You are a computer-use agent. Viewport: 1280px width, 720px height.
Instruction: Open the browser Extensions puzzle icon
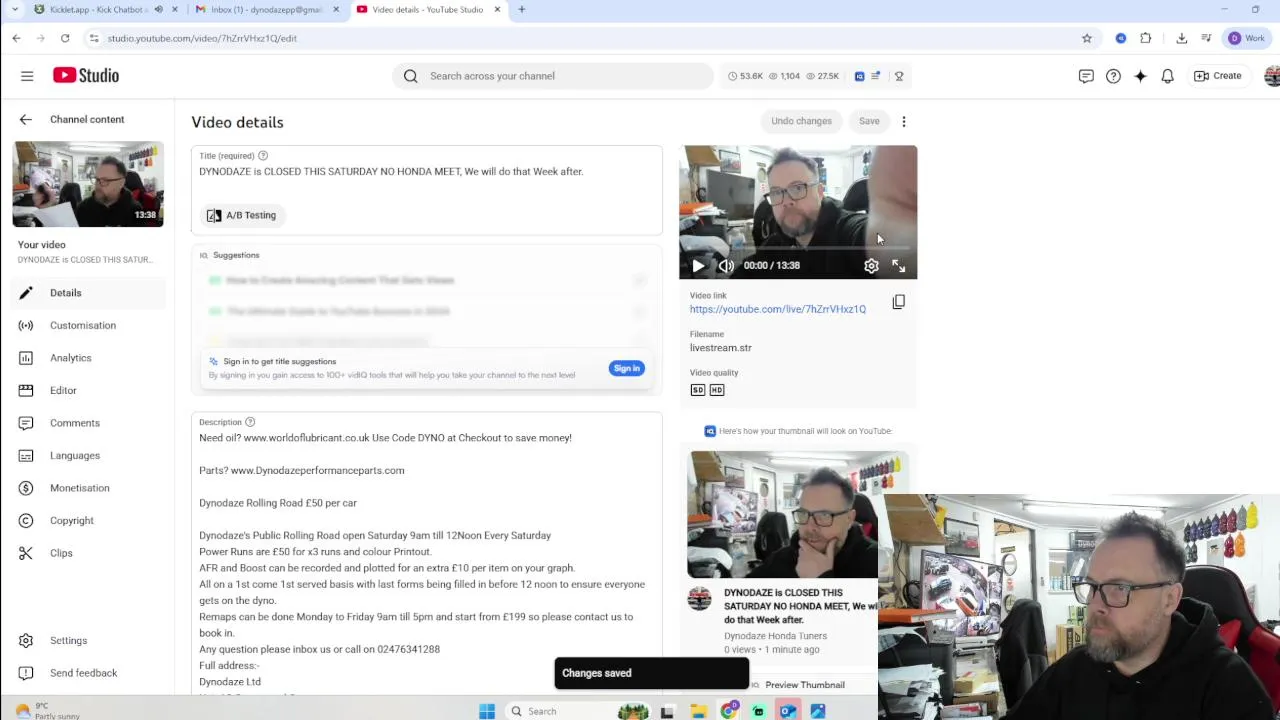click(1146, 38)
